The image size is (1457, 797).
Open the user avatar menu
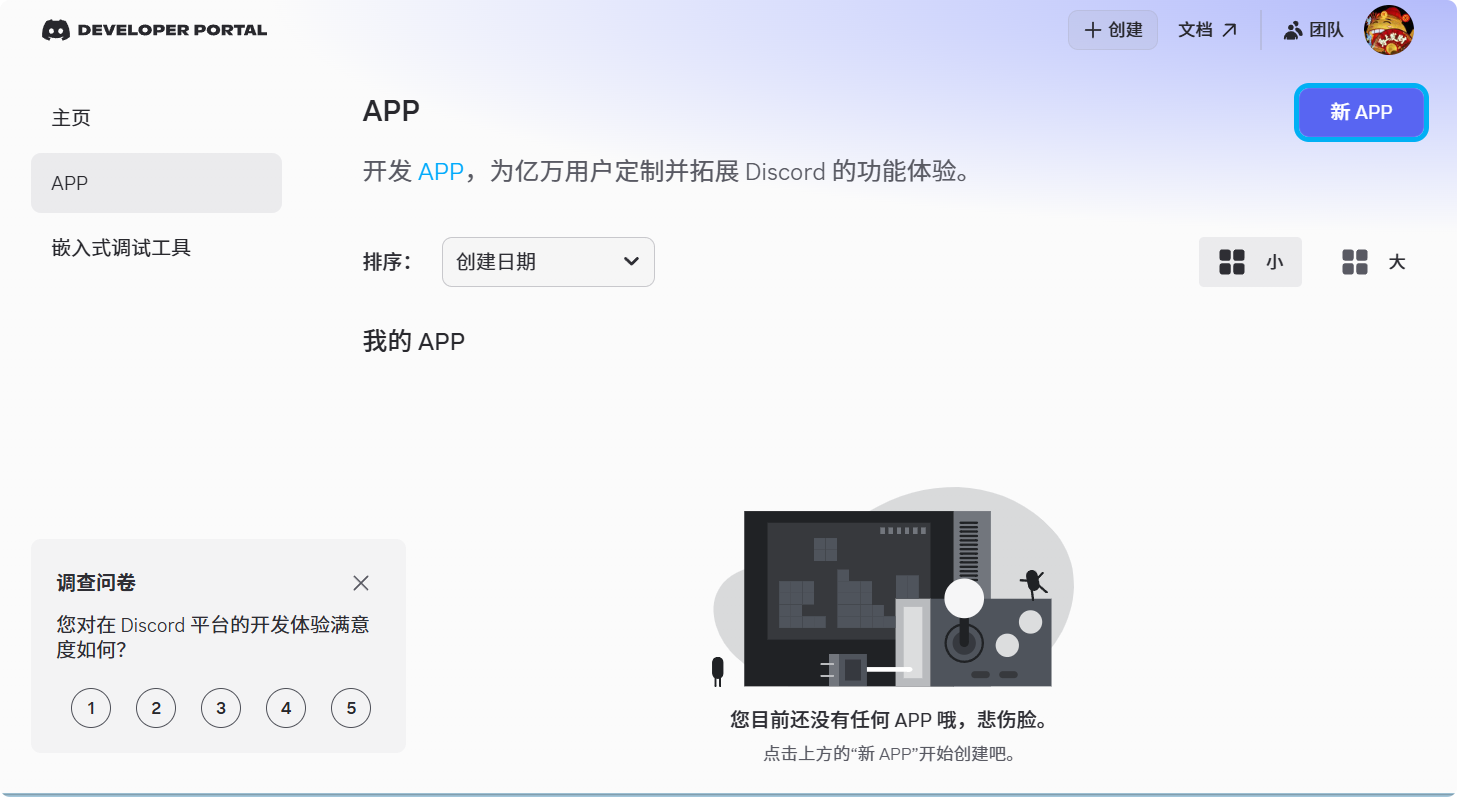1389,30
